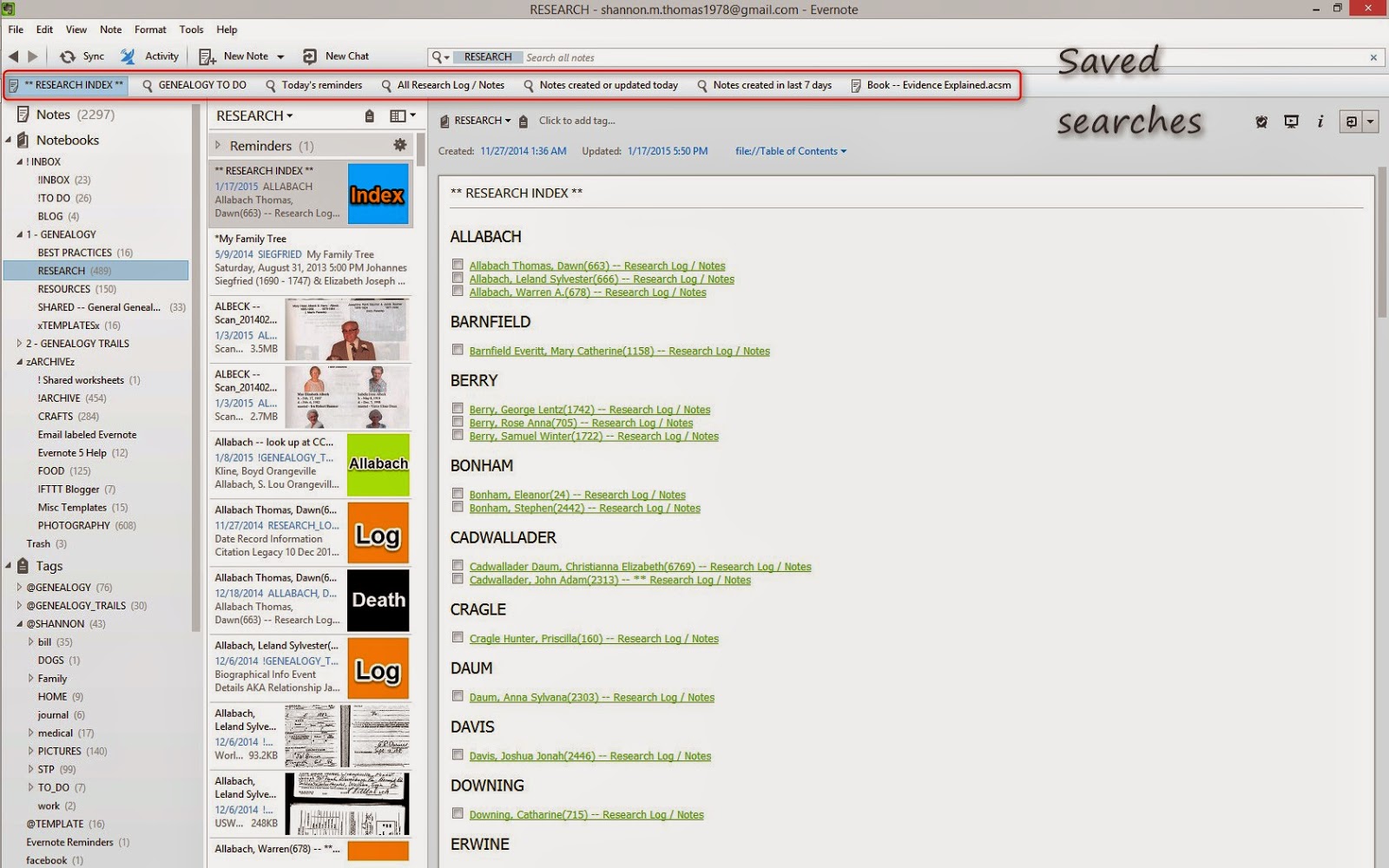Open the All Research Log / Notes saved search

click(x=443, y=85)
